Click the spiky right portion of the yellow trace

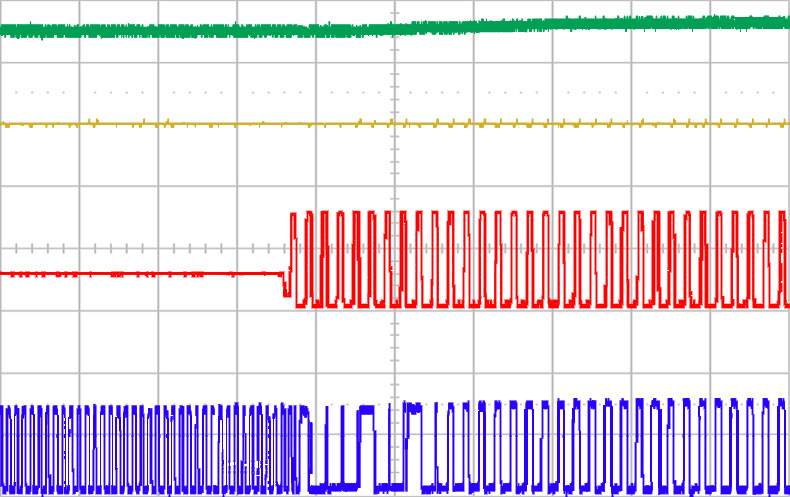coord(650,124)
